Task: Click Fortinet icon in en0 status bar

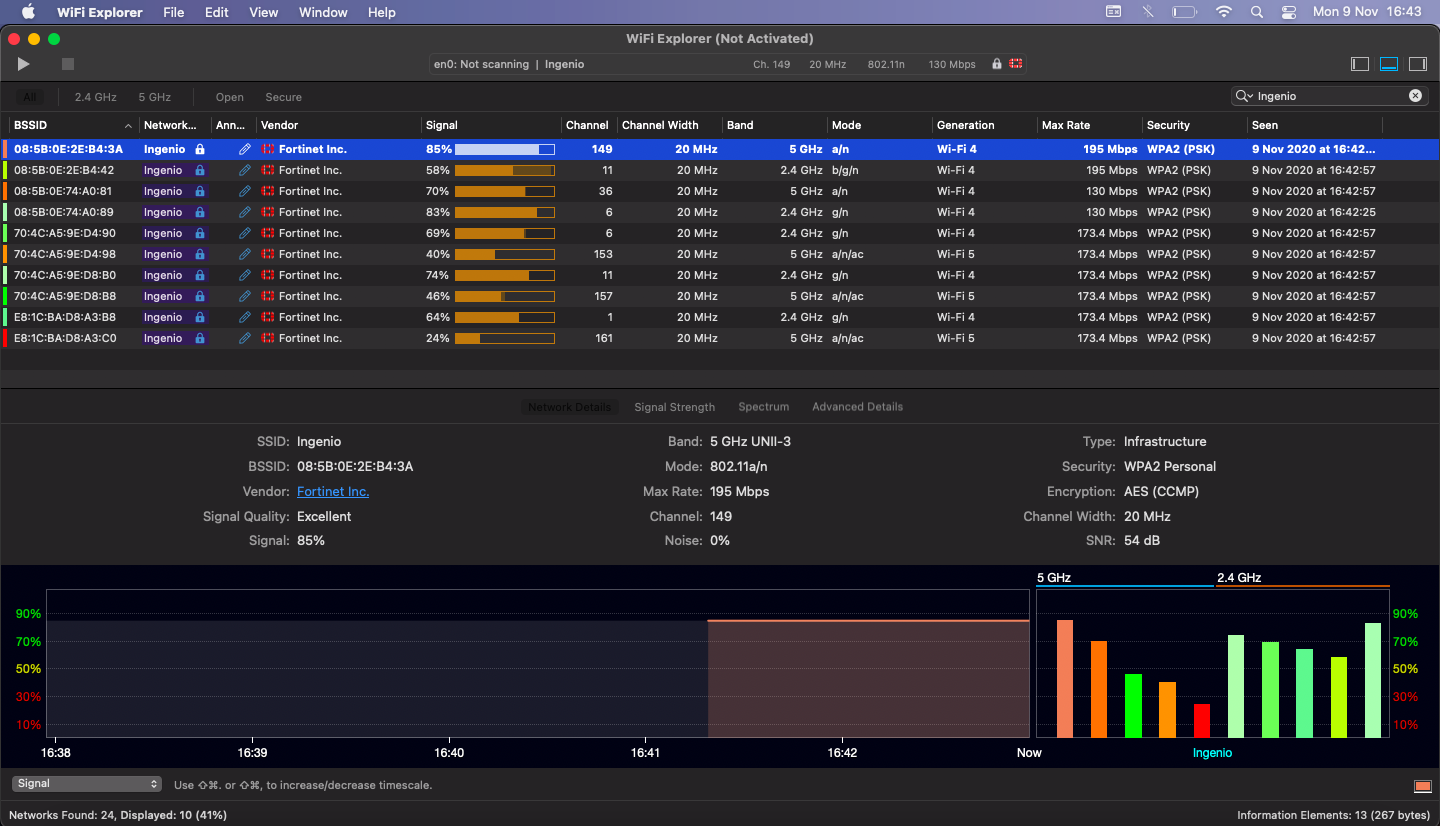Action: point(1016,64)
